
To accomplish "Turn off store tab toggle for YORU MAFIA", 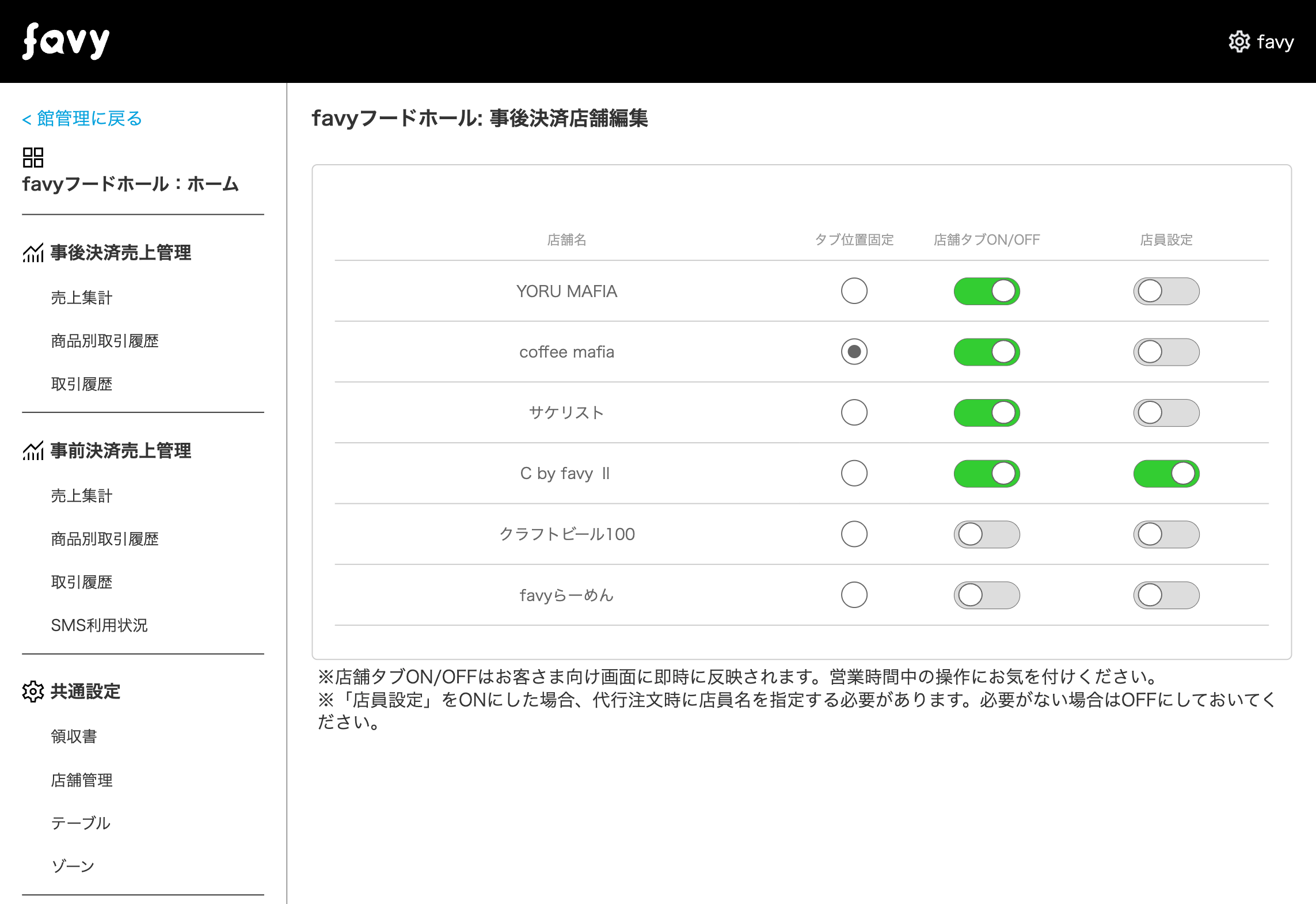I will click(987, 291).
